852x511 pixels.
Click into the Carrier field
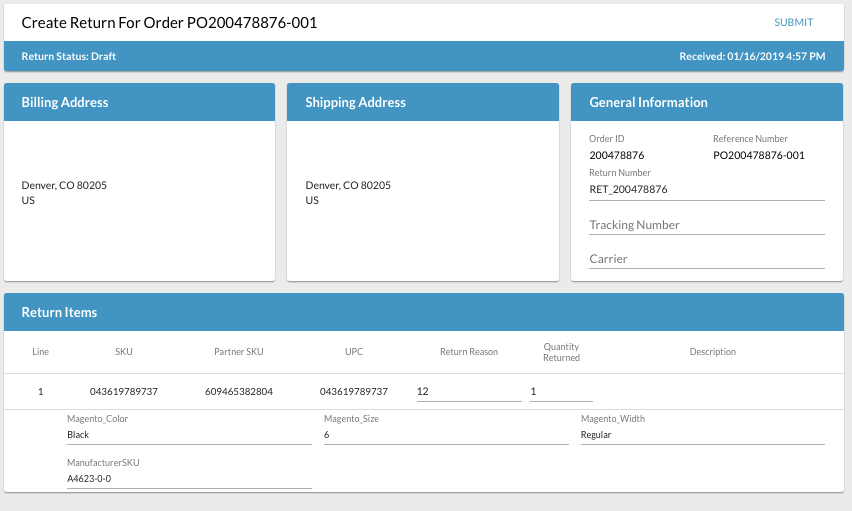[x=706, y=259]
